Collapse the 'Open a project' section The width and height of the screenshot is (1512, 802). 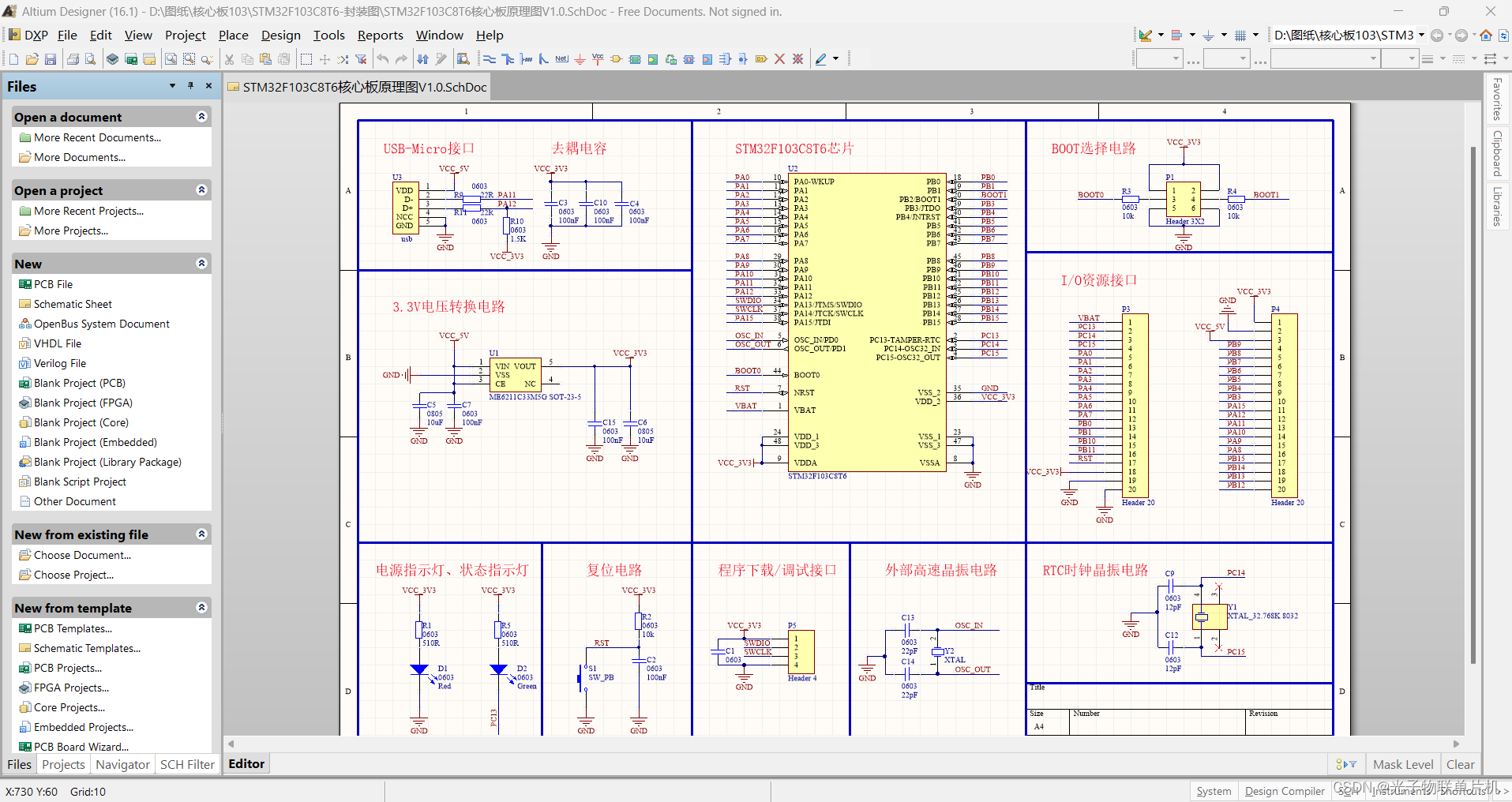pyautogui.click(x=201, y=190)
